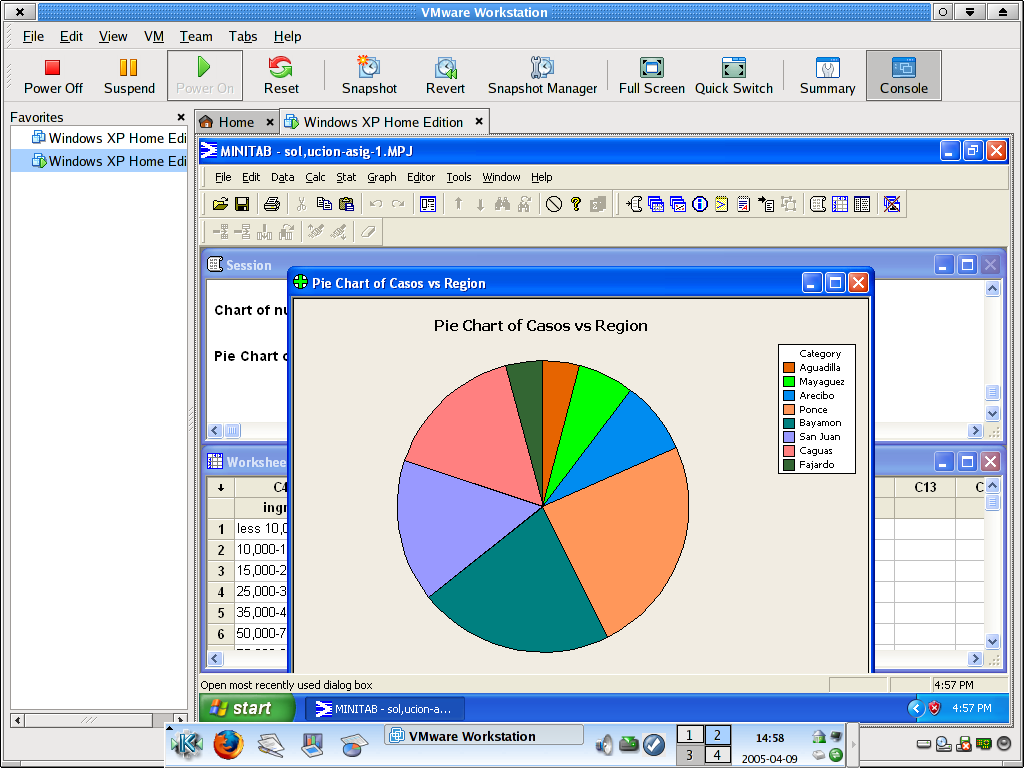
Task: Save the Minitab project with floppy icon
Action: pyautogui.click(x=242, y=204)
